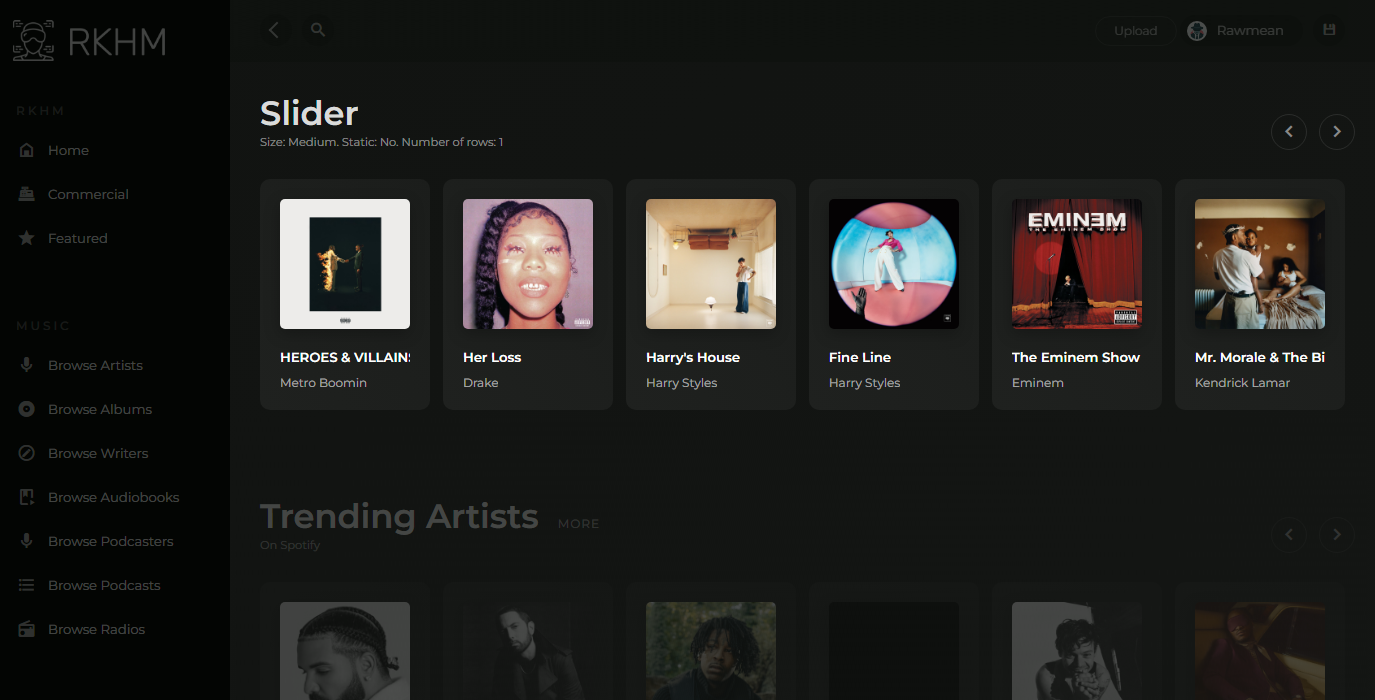Click the Trending Artists heading

pos(399,516)
